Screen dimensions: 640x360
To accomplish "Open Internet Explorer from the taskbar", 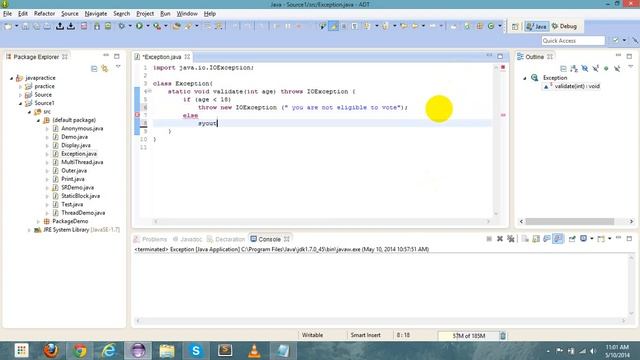I will [x=109, y=351].
